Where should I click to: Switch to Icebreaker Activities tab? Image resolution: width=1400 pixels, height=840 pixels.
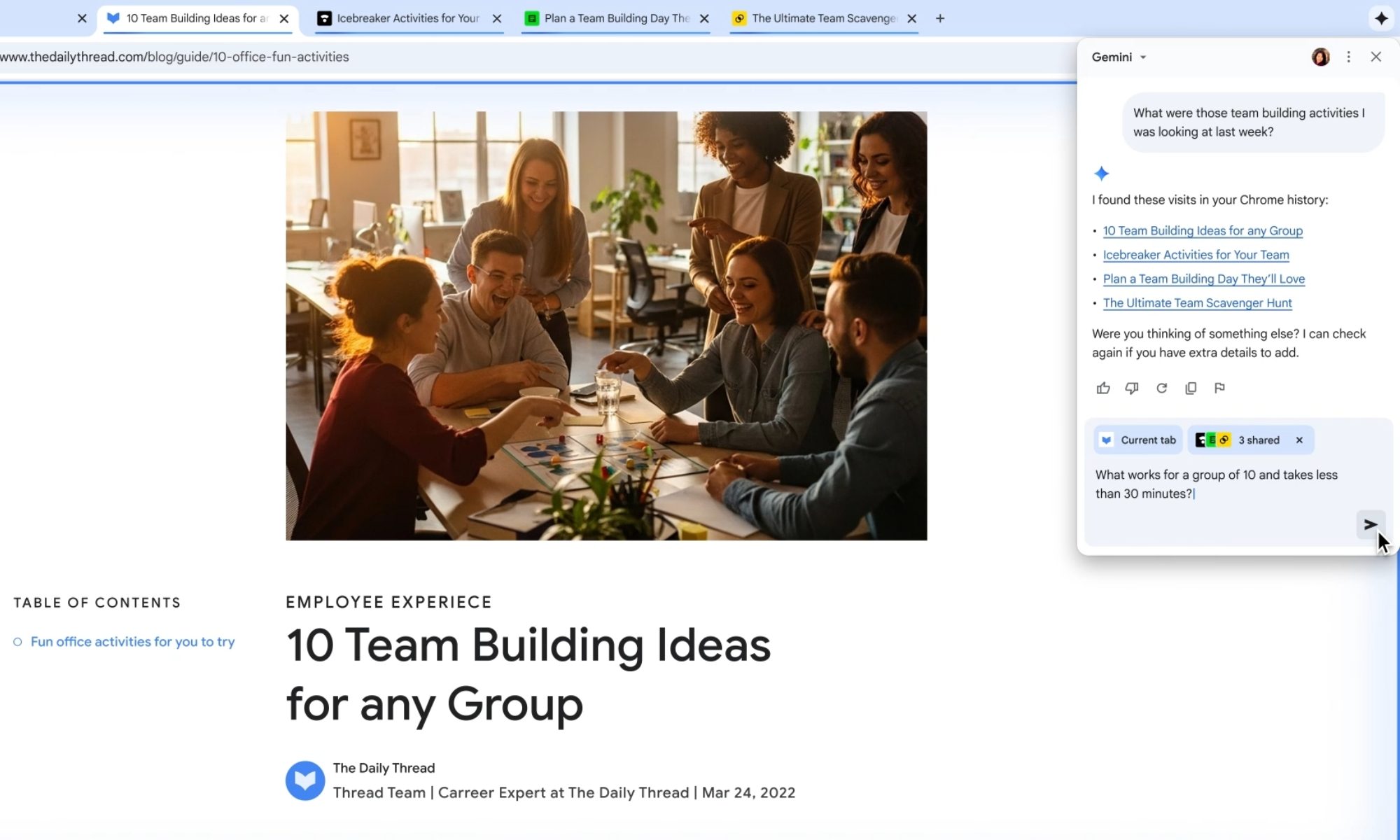coord(407,18)
